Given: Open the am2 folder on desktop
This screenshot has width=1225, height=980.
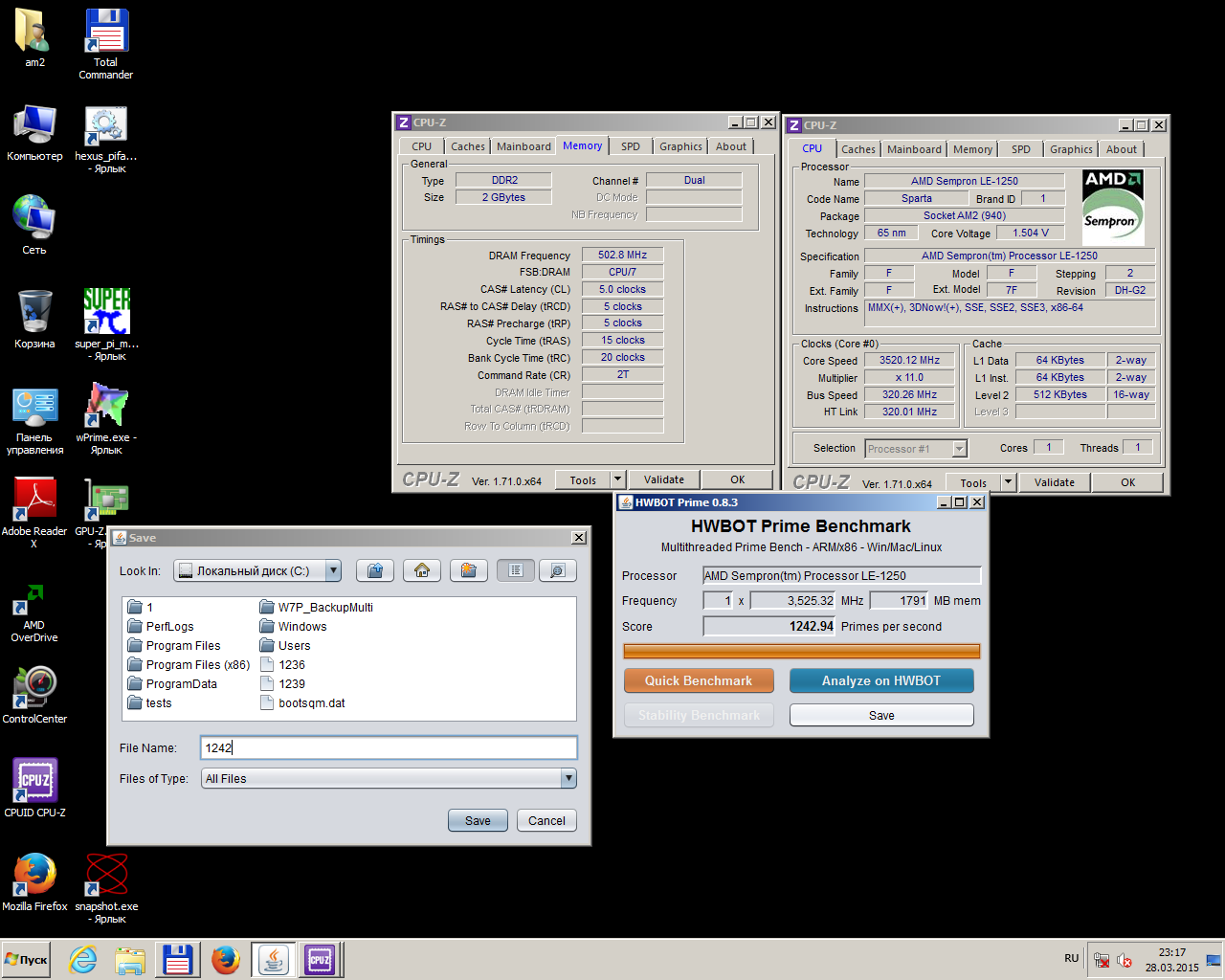Looking at the screenshot, I should 34,38.
